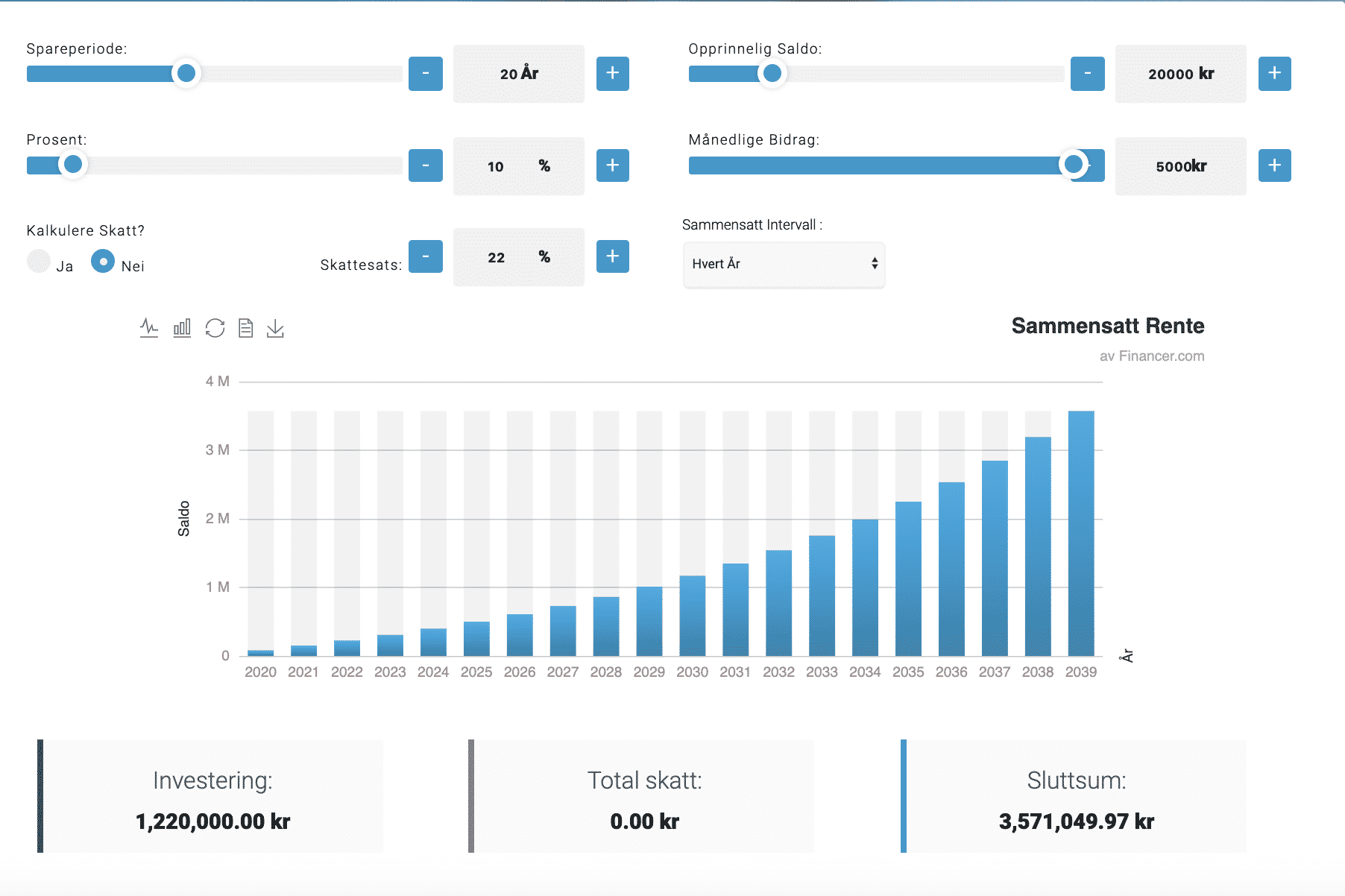Viewport: 1345px width, 896px height.
Task: Switch chart to bar view icon
Action: click(x=182, y=328)
